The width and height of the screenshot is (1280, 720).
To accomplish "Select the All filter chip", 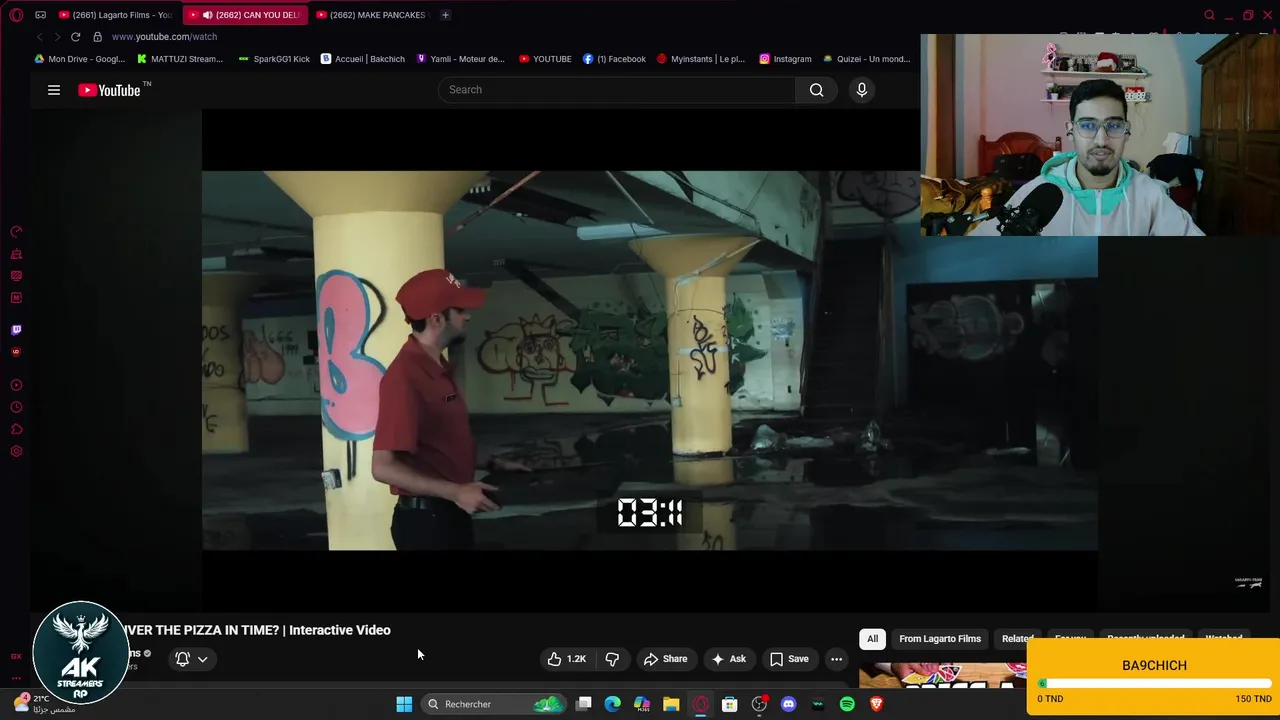I will [872, 639].
